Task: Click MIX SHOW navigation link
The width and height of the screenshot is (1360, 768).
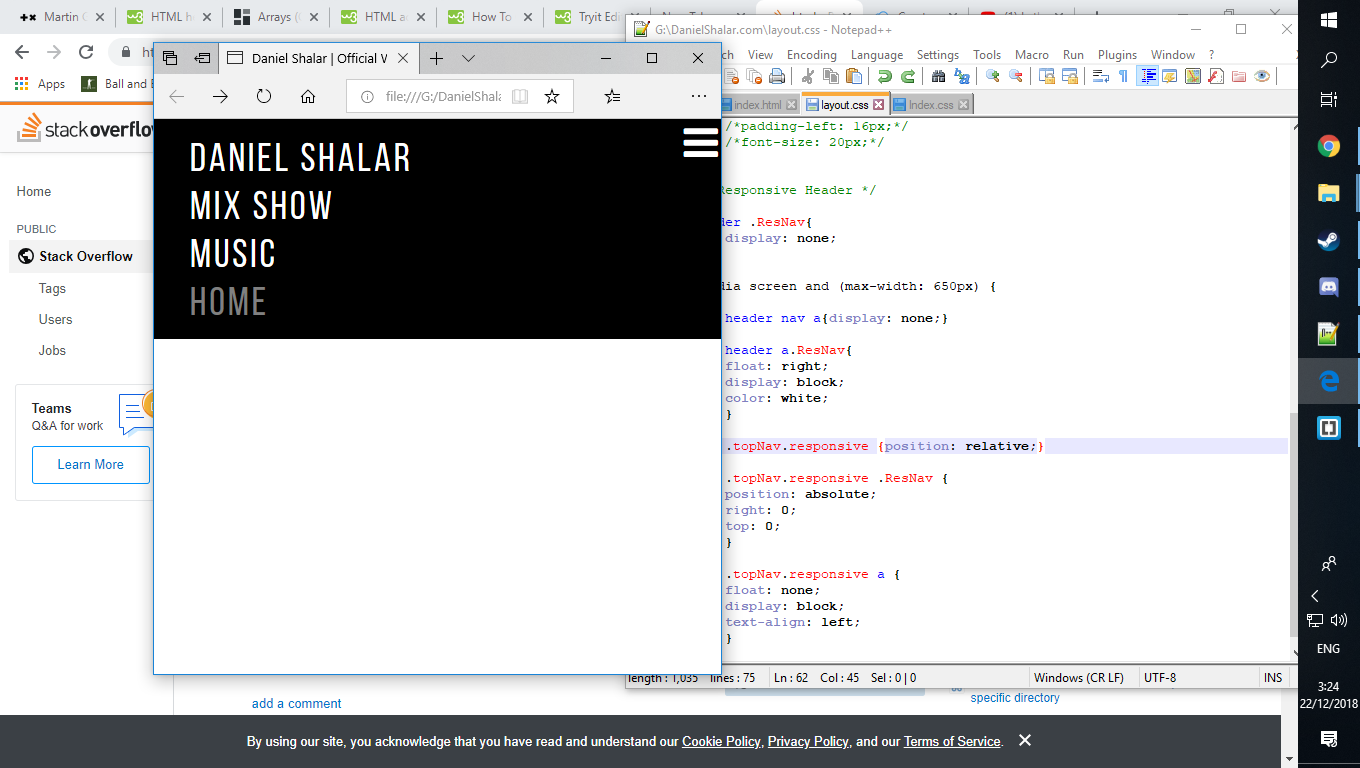Action: point(261,206)
